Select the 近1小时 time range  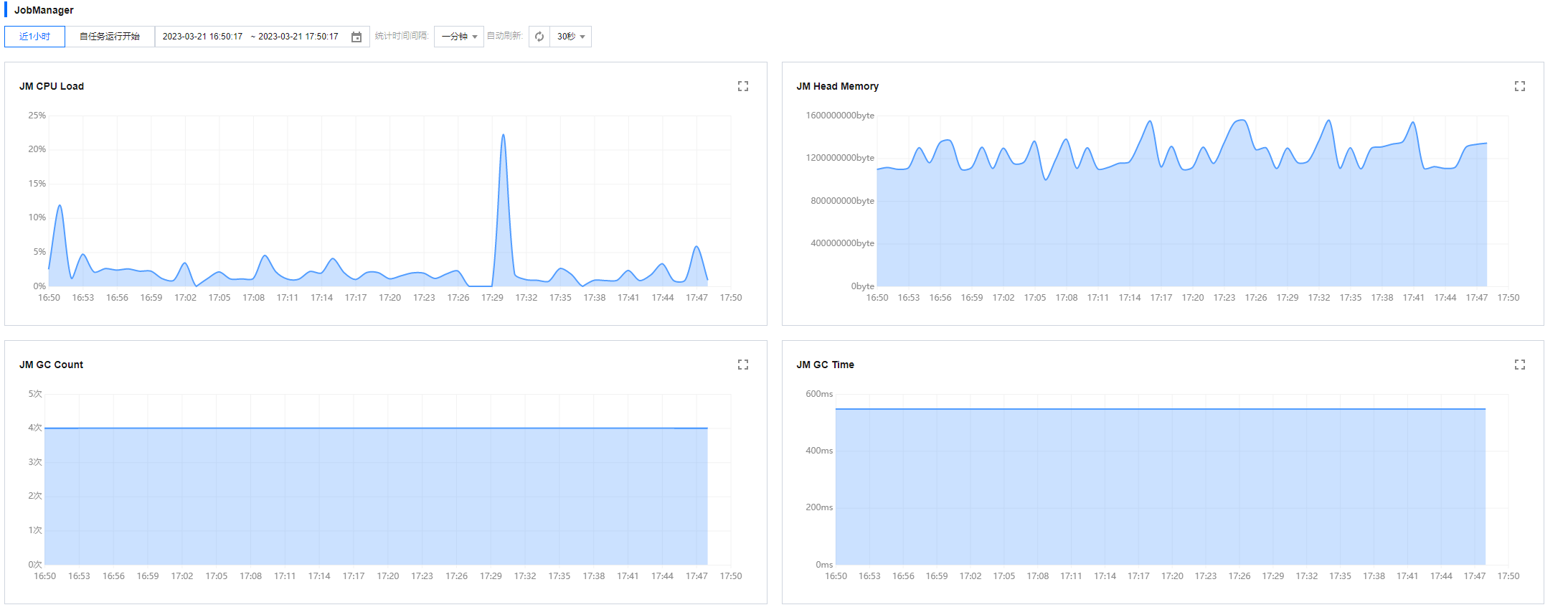pos(34,37)
